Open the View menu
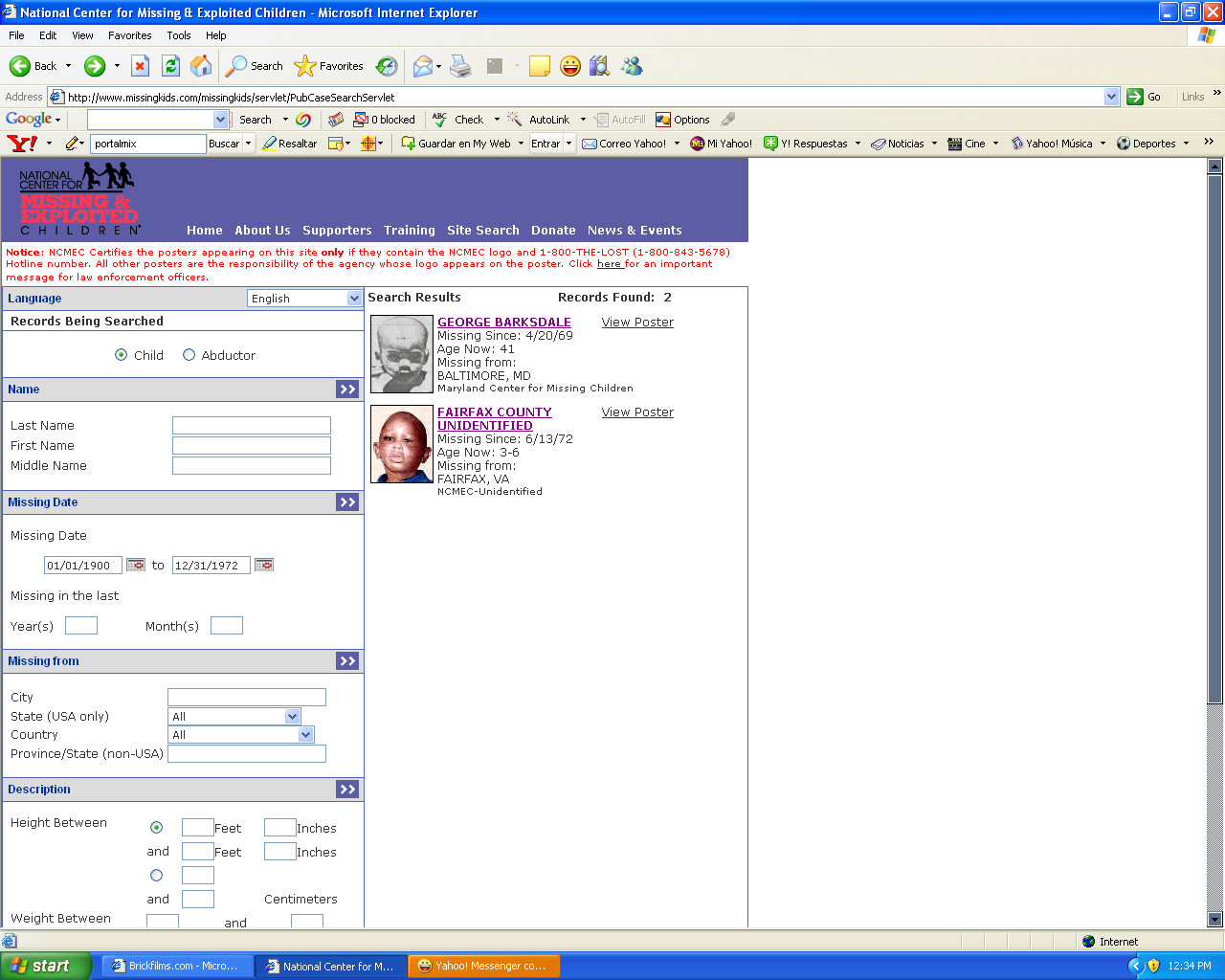This screenshot has height=980, width=1225. 82,35
